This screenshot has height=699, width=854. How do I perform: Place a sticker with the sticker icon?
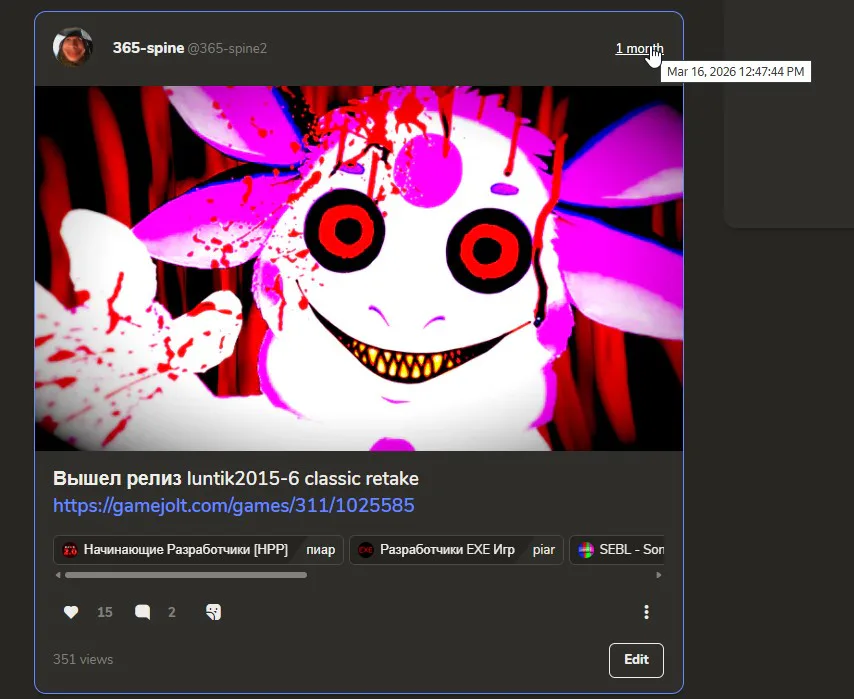click(x=214, y=612)
